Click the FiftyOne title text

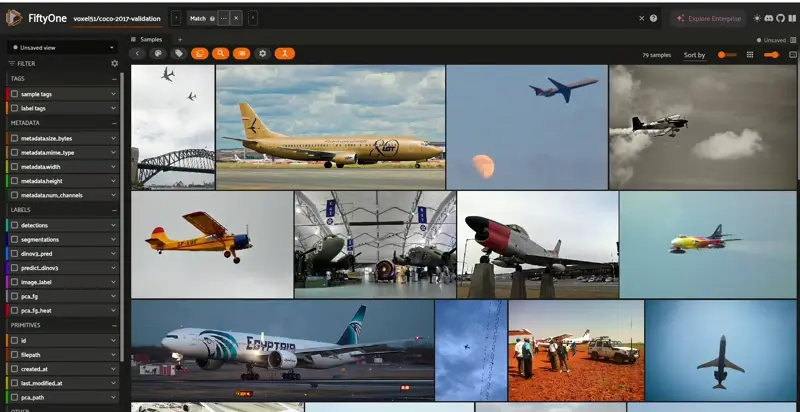pyautogui.click(x=47, y=18)
